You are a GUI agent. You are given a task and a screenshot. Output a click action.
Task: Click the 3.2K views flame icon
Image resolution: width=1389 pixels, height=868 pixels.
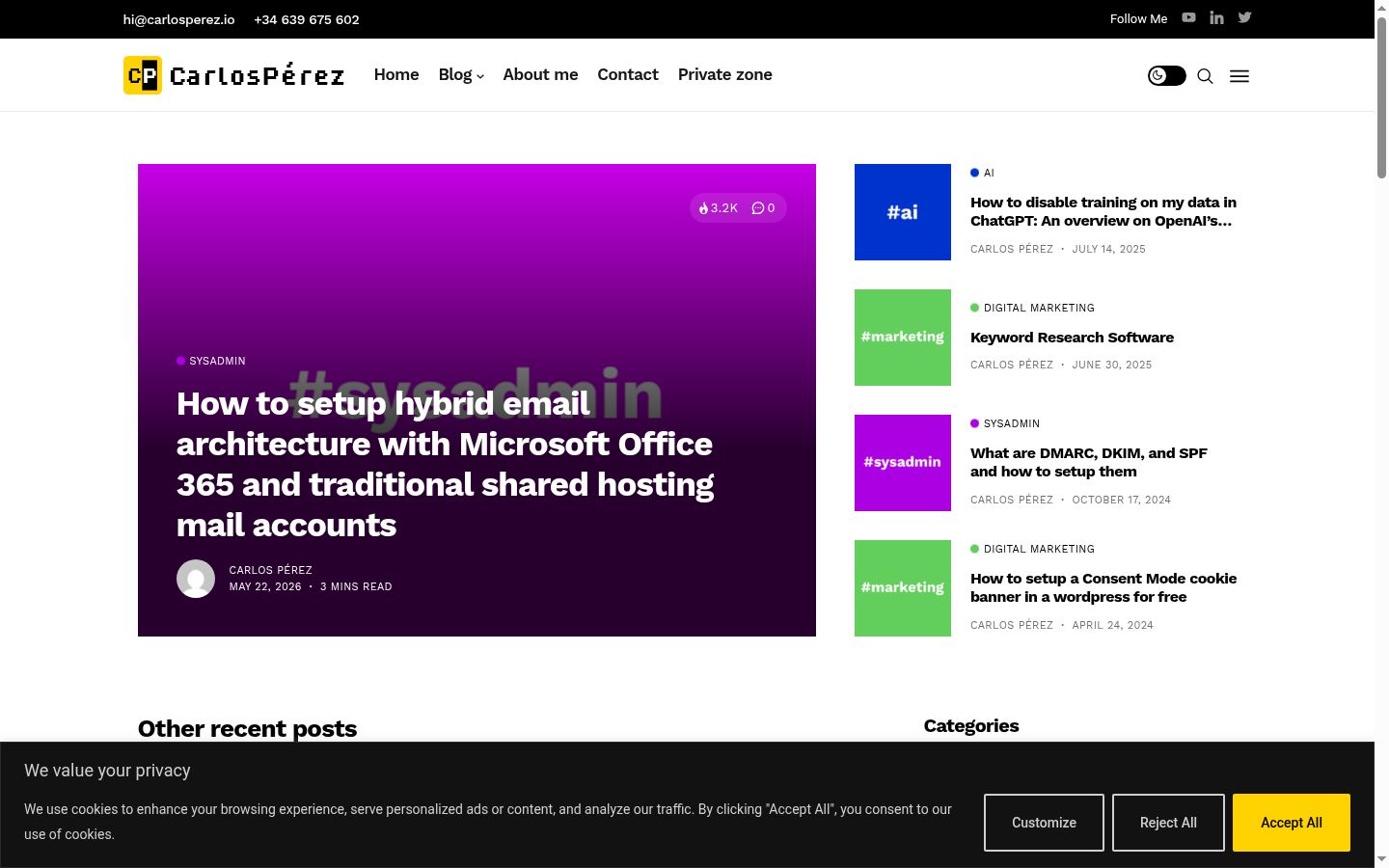[x=704, y=208]
